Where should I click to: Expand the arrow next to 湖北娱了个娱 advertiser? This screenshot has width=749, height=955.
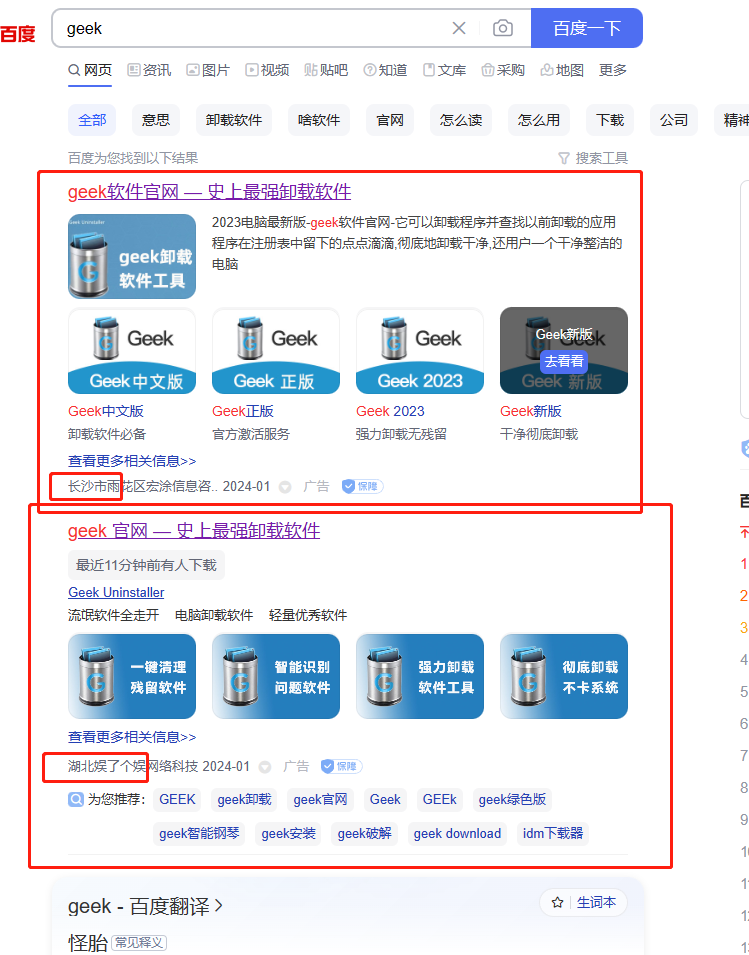click(x=265, y=767)
